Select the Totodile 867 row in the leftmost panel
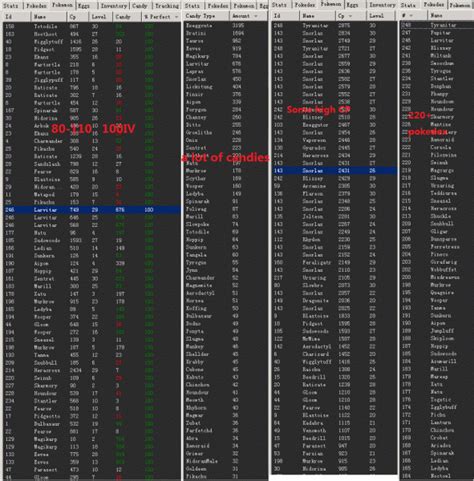The height and width of the screenshot is (481, 474). tap(92, 26)
